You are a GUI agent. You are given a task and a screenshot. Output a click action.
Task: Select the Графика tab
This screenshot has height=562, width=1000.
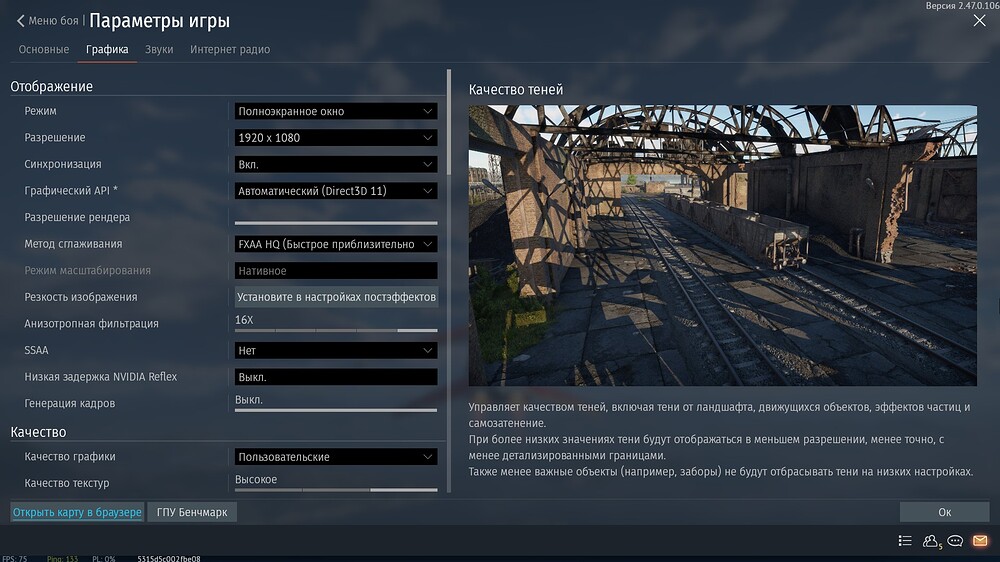[x=107, y=49]
